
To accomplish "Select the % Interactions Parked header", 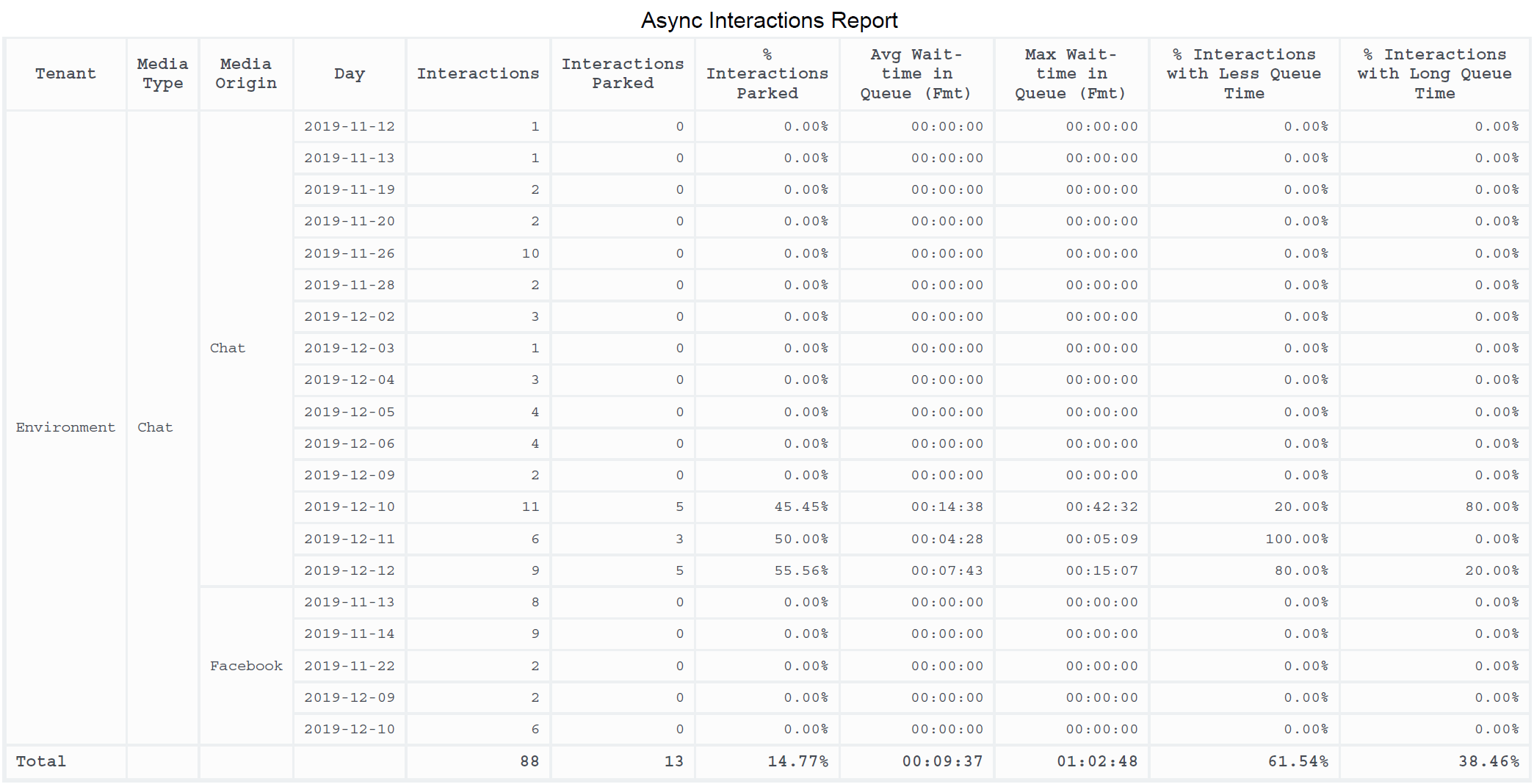I will (x=767, y=74).
